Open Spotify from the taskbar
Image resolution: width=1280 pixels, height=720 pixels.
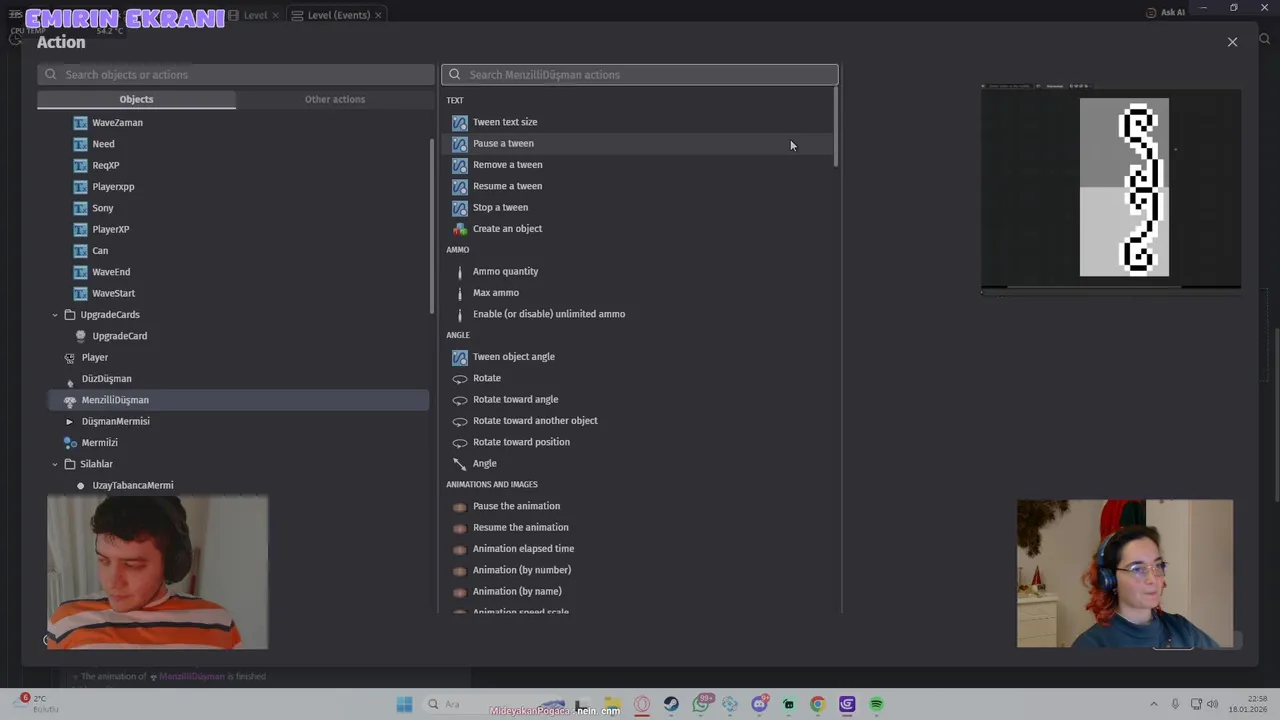coord(876,704)
